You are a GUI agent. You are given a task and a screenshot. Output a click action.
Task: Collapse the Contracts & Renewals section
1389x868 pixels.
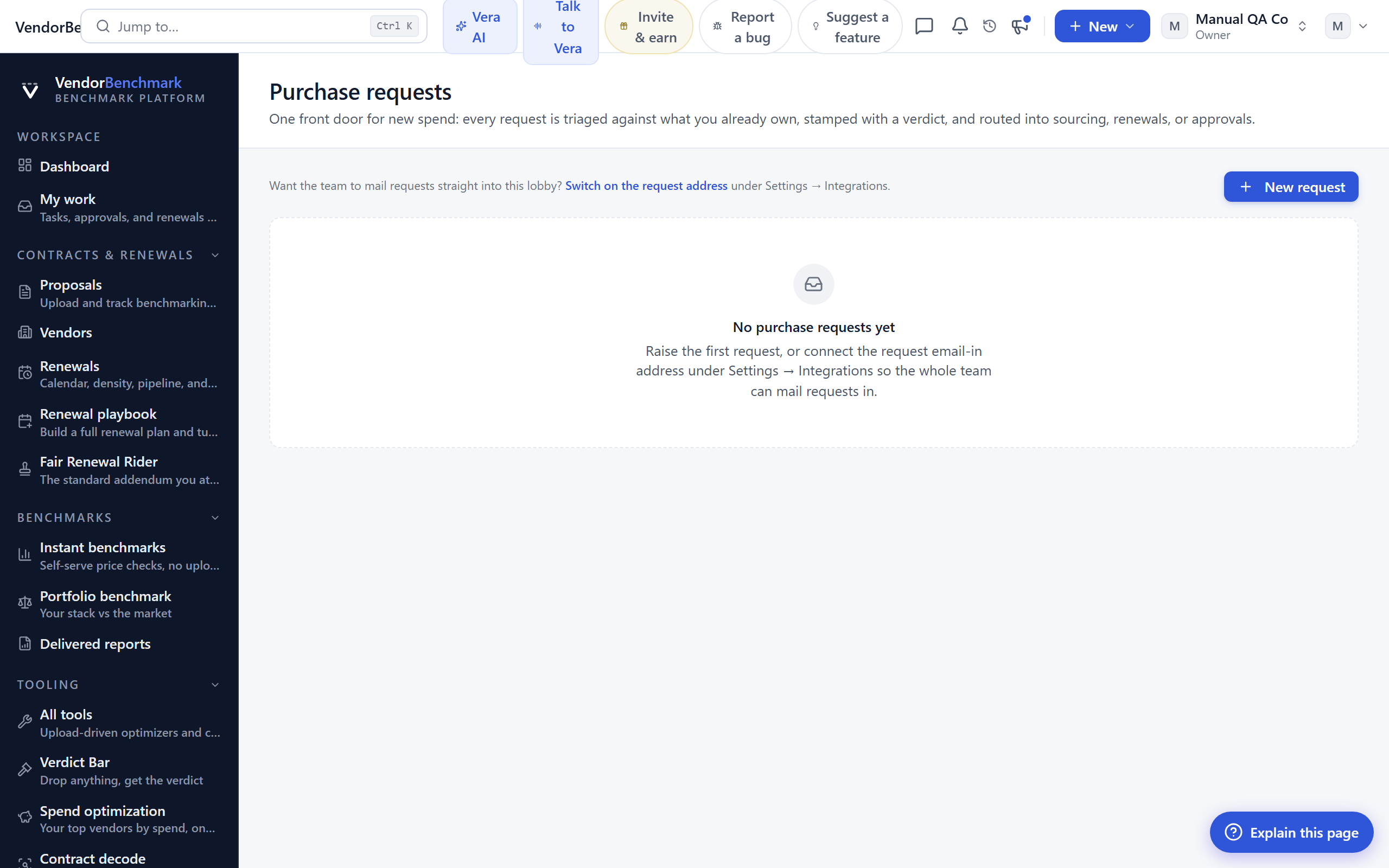tap(215, 255)
